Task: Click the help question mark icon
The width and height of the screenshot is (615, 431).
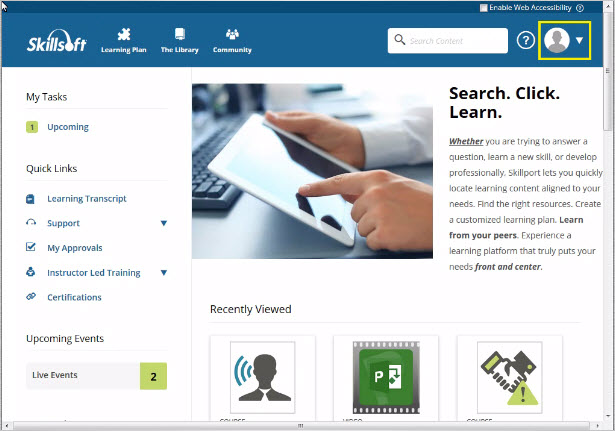Action: 526,40
